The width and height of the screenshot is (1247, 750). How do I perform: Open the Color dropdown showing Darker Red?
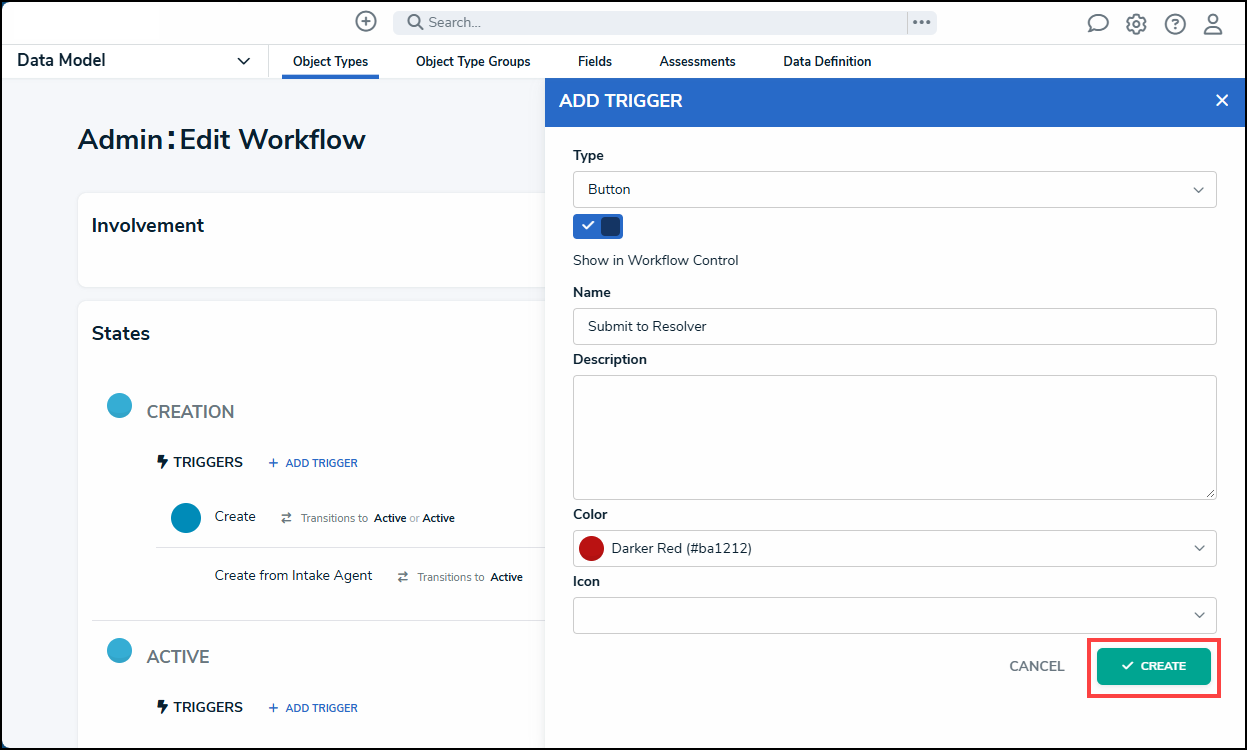click(895, 548)
